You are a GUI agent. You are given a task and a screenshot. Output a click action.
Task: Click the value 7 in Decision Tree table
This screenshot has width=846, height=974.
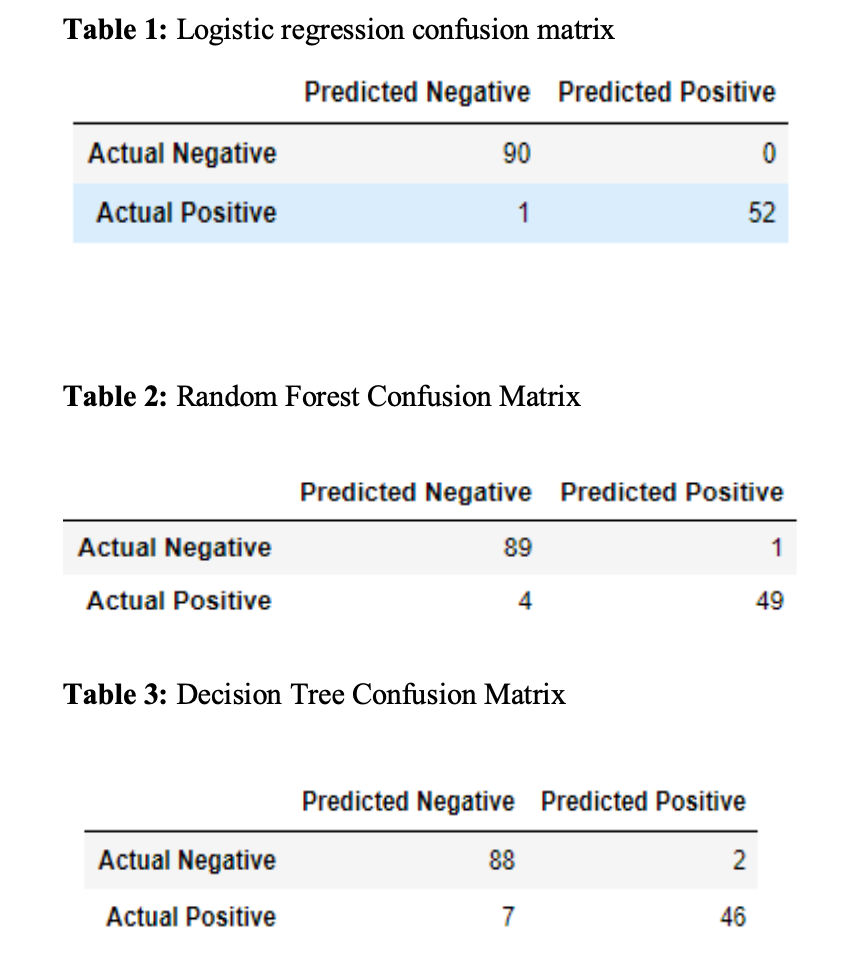point(509,917)
